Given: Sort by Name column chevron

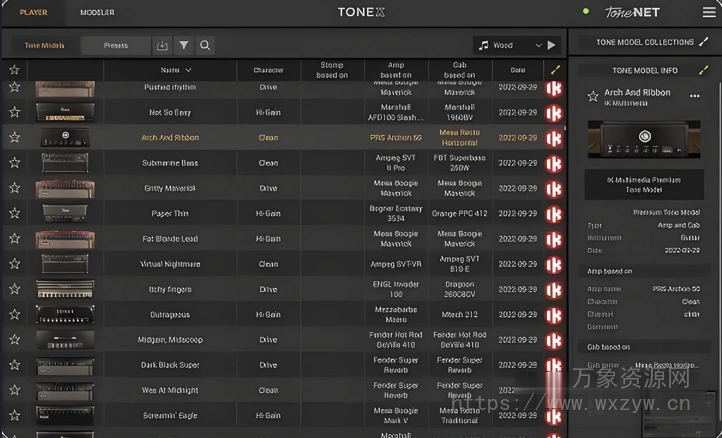Looking at the screenshot, I should (188, 70).
